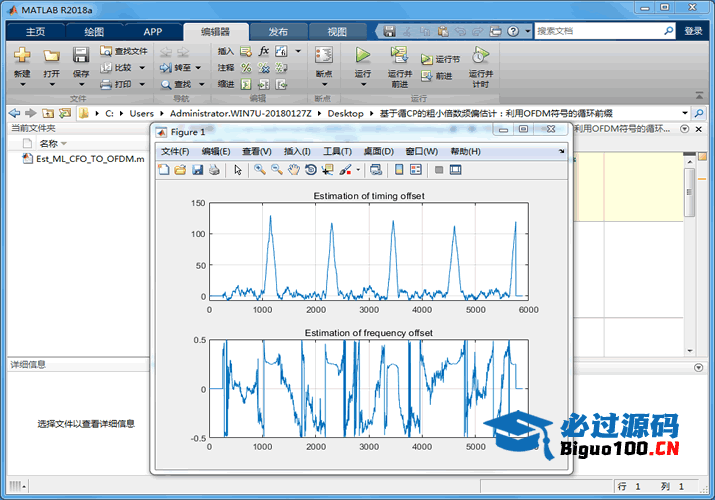Click the Open (打开) folder icon
715x500 pixels.
(52, 55)
